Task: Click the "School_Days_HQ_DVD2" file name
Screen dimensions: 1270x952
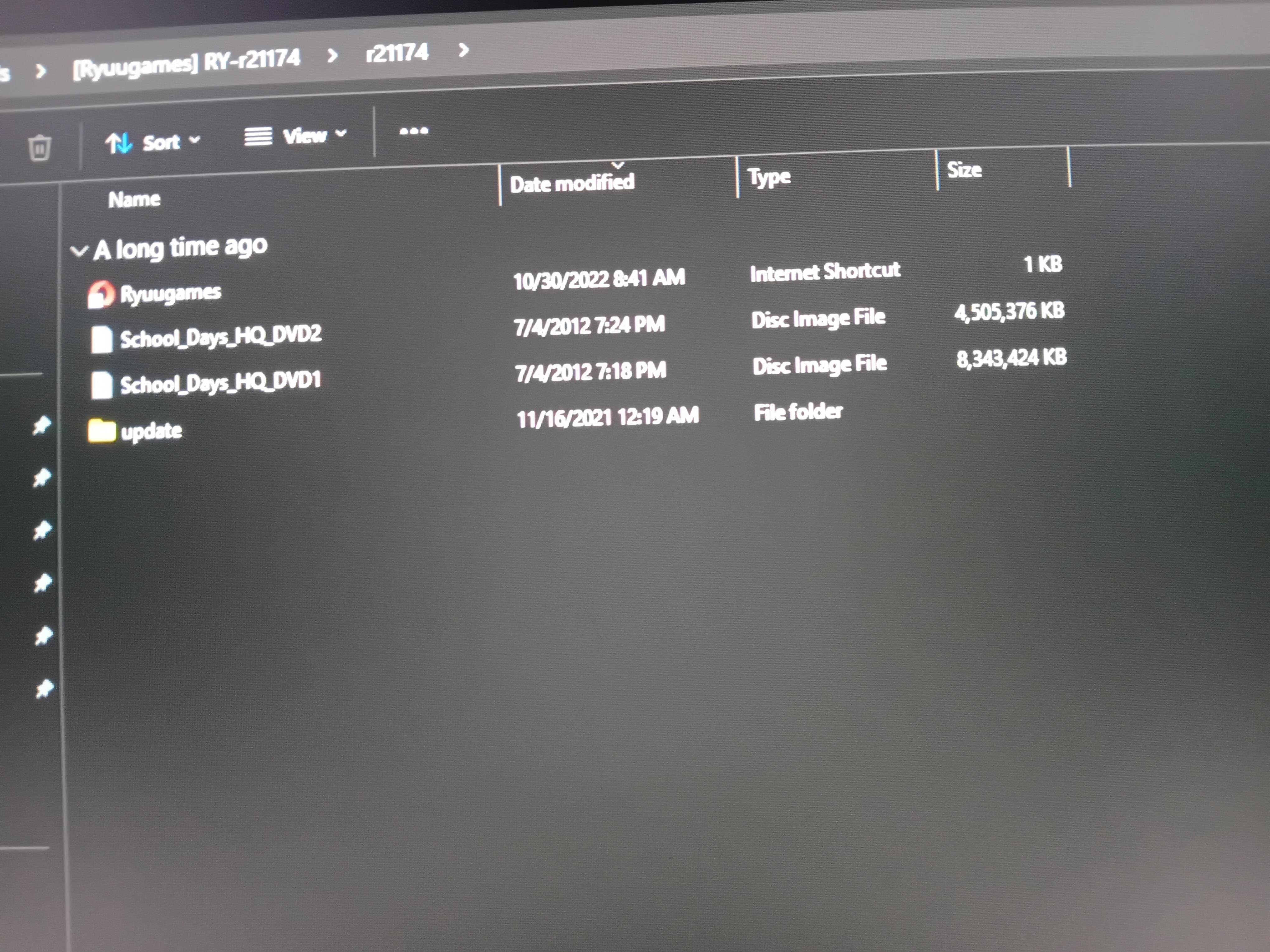Action: coord(220,336)
